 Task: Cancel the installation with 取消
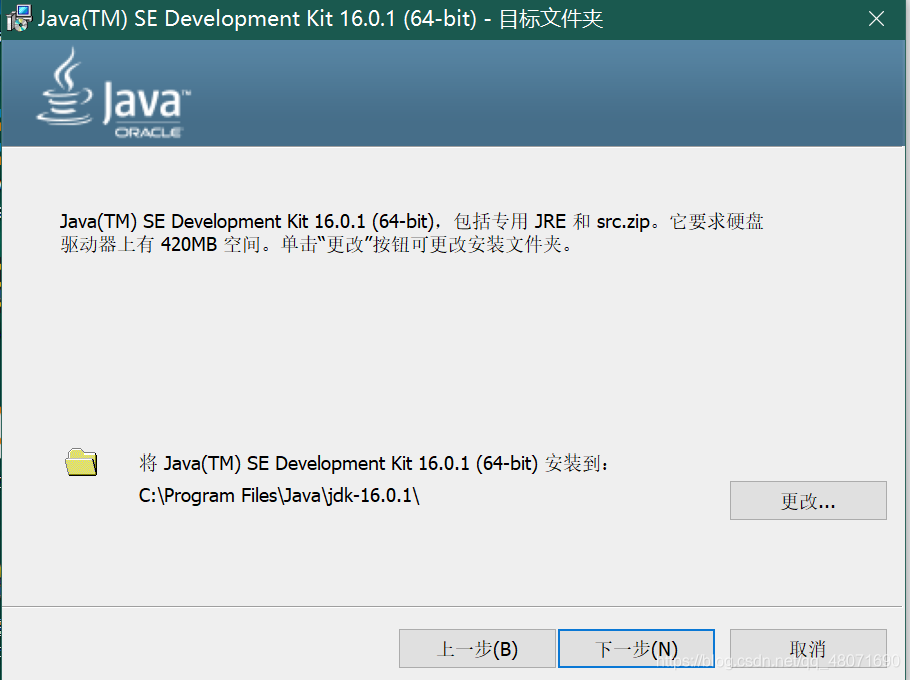click(x=808, y=649)
